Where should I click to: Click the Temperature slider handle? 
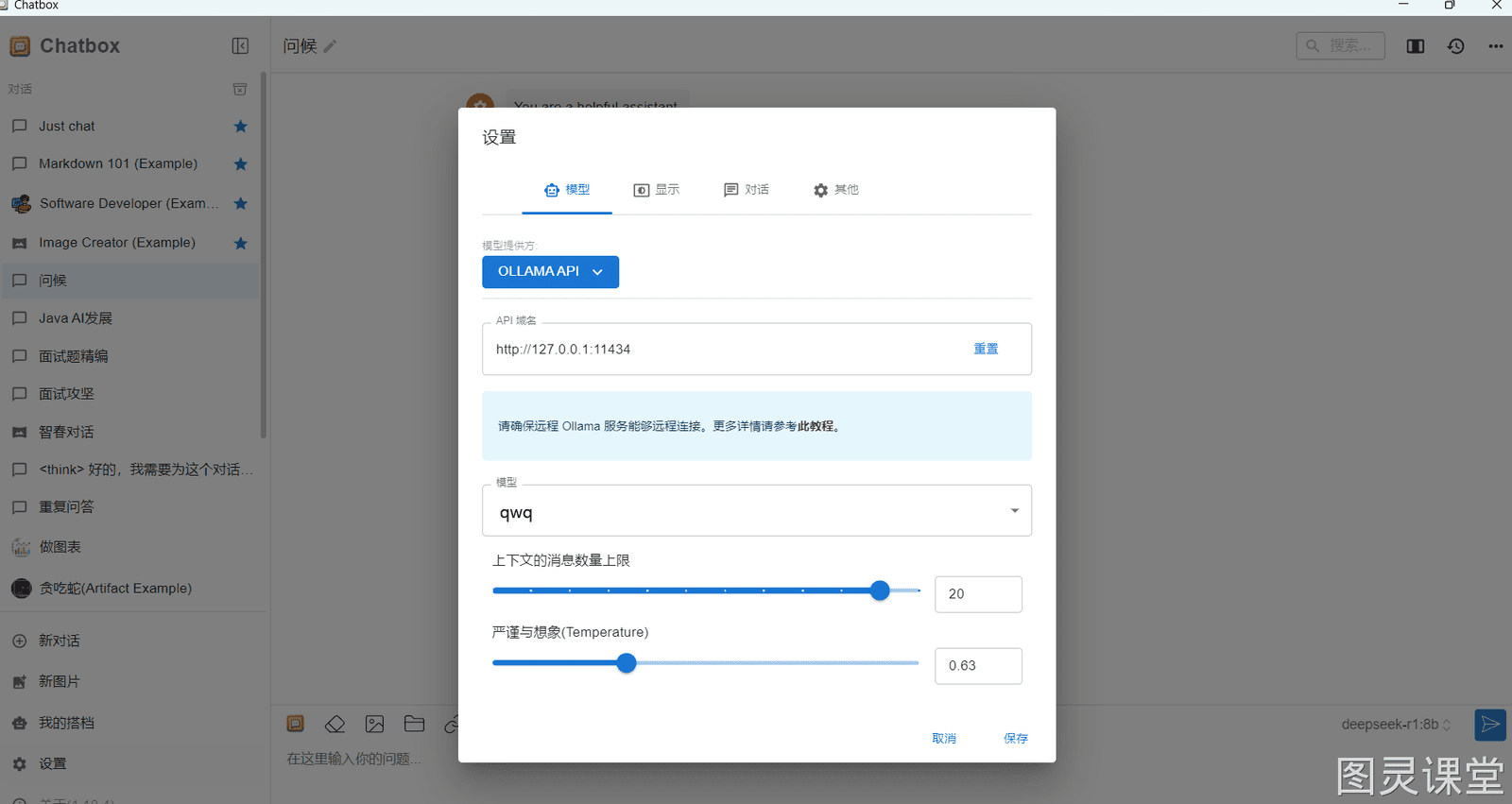627,663
